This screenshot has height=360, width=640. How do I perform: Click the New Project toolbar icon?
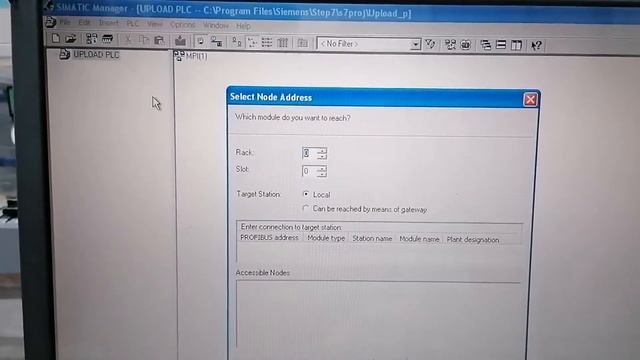tap(56, 38)
